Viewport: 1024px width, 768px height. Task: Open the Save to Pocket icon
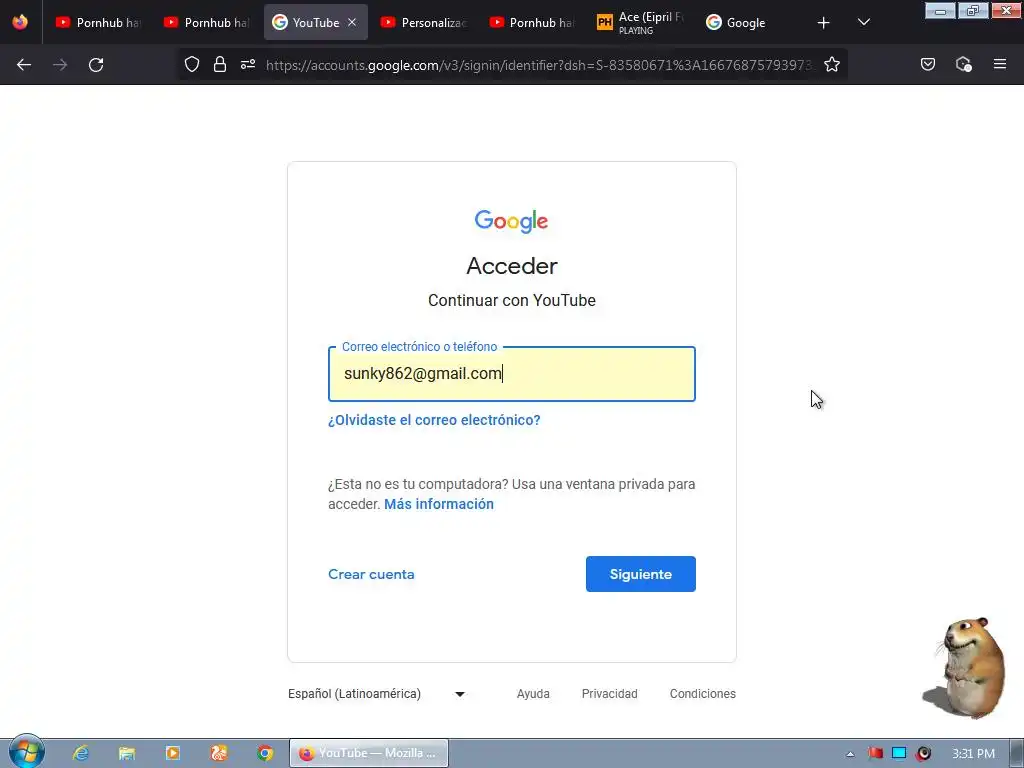928,64
